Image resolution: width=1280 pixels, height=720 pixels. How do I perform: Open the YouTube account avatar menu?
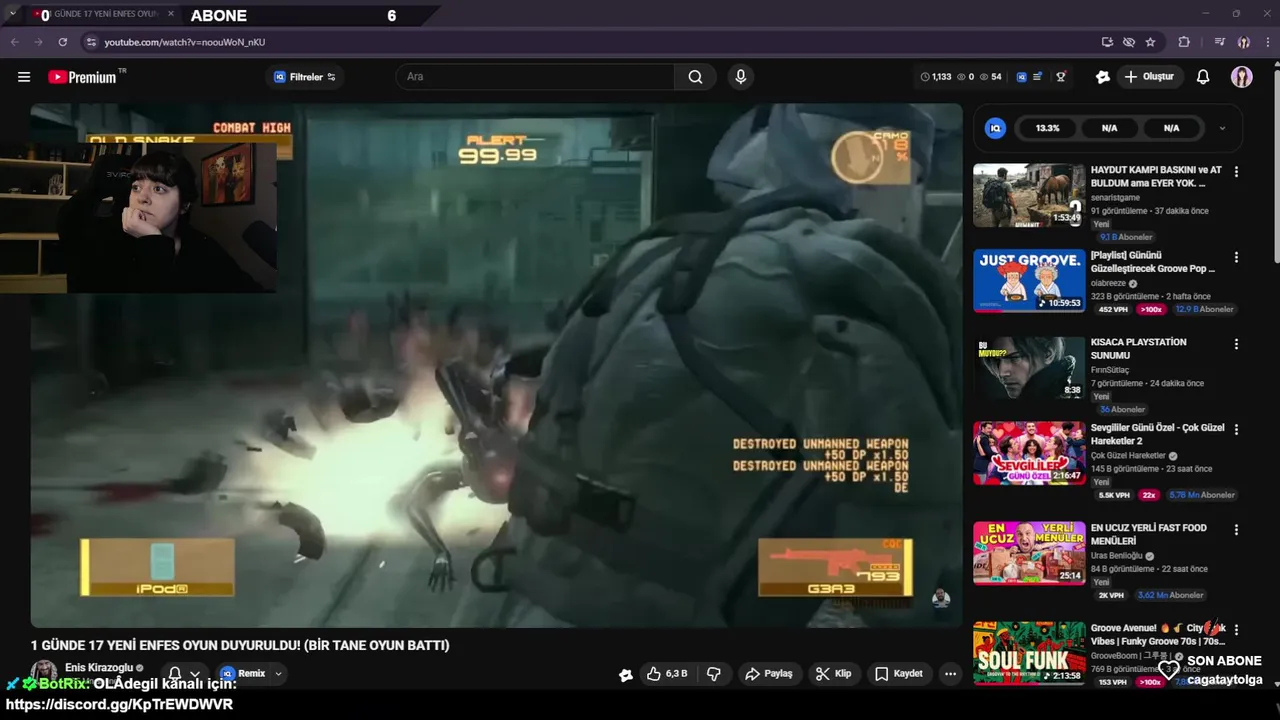pyautogui.click(x=1242, y=77)
